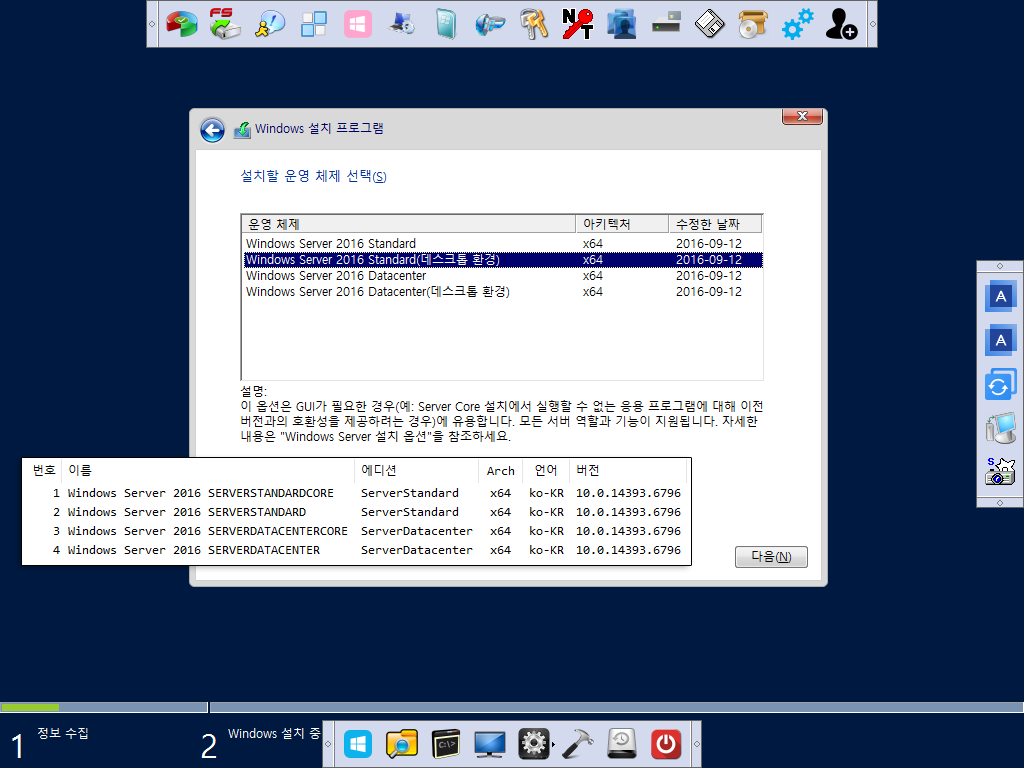
Task: Click the bottom dock right diamond handle
Action: (x=696, y=744)
